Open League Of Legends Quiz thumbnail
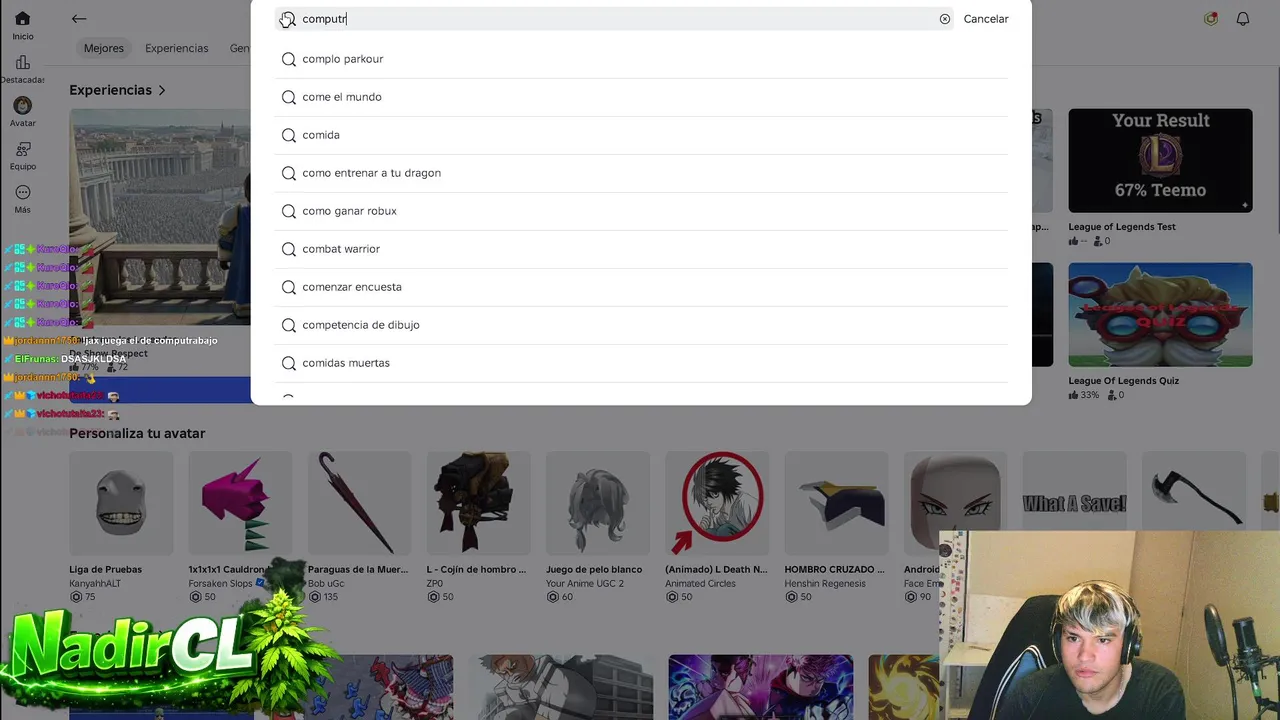The width and height of the screenshot is (1280, 720). pos(1160,315)
